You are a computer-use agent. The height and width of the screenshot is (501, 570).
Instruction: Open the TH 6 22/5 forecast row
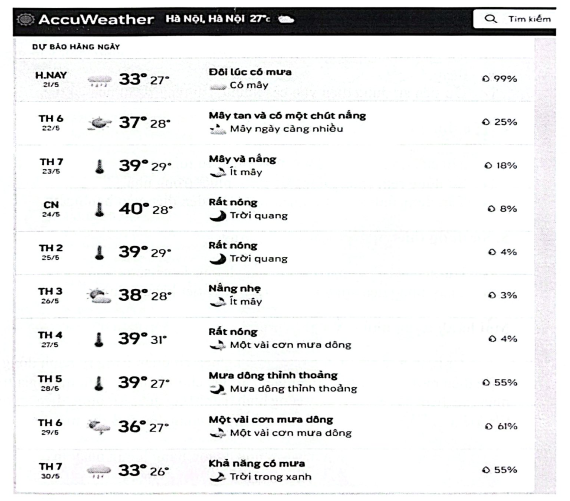[274, 123]
